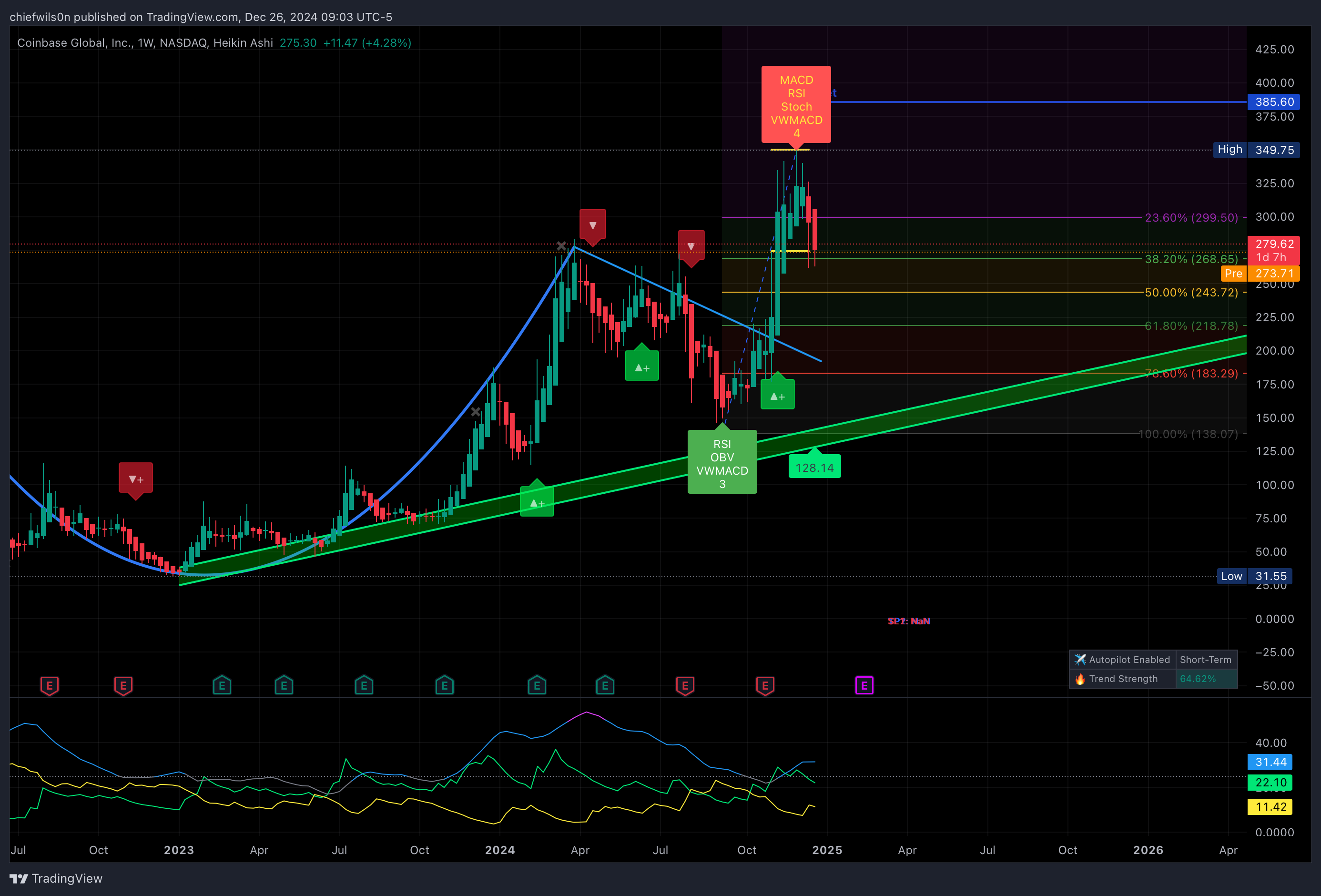Viewport: 1321px width, 896px height.
Task: Click the green E earnings marker near Jul 2023
Action: coord(364,686)
